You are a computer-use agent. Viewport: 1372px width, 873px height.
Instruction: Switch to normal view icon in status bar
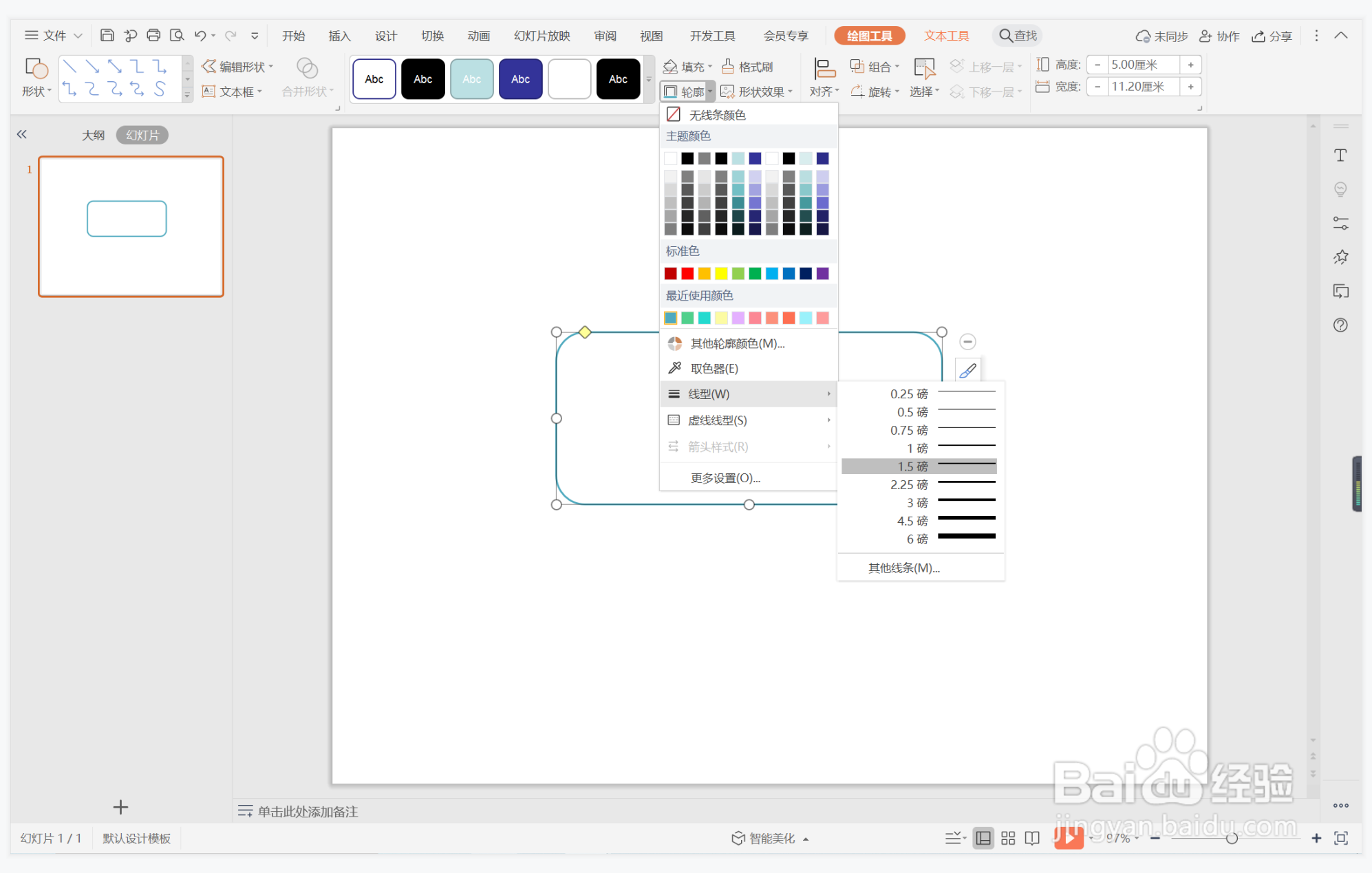(x=984, y=838)
